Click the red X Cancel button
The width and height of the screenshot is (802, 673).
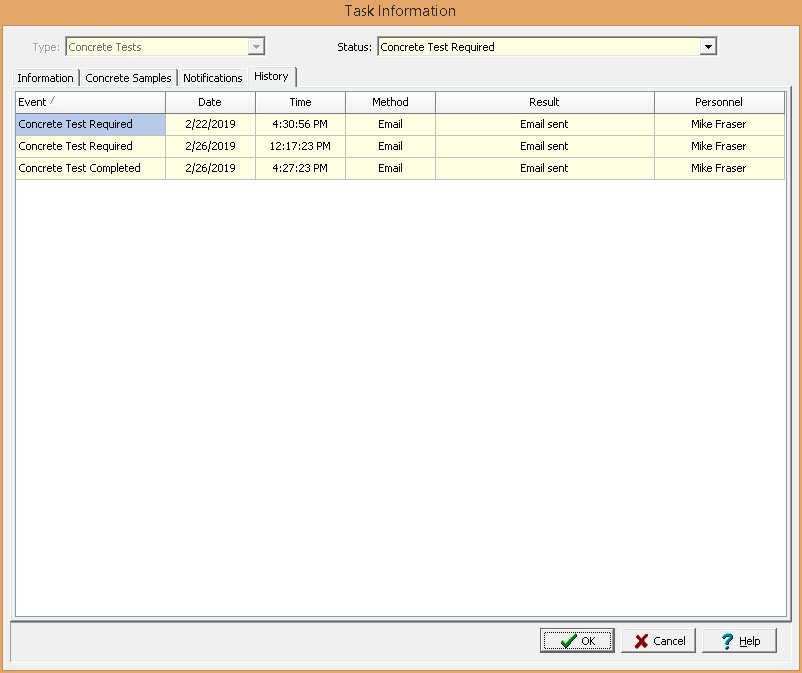[x=658, y=641]
